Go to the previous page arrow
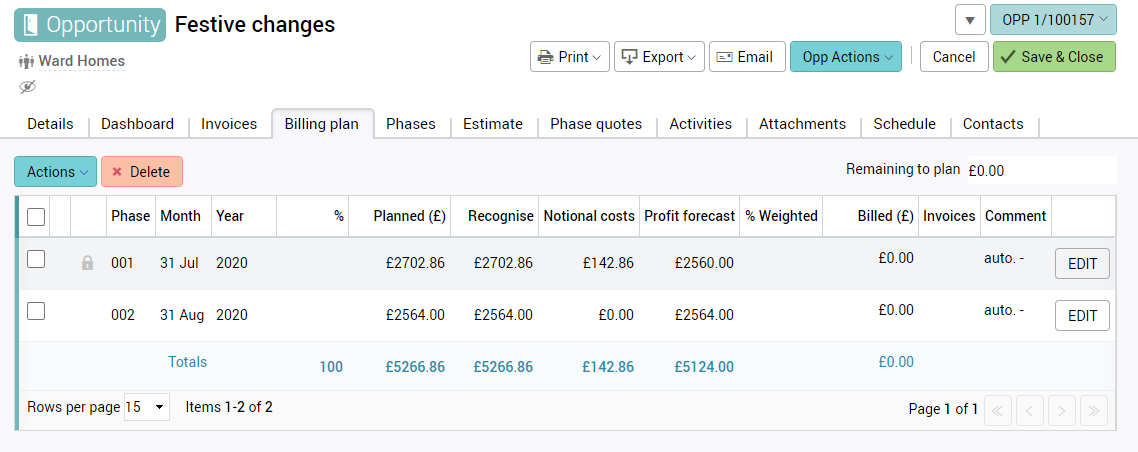The width and height of the screenshot is (1138, 452). point(1030,409)
